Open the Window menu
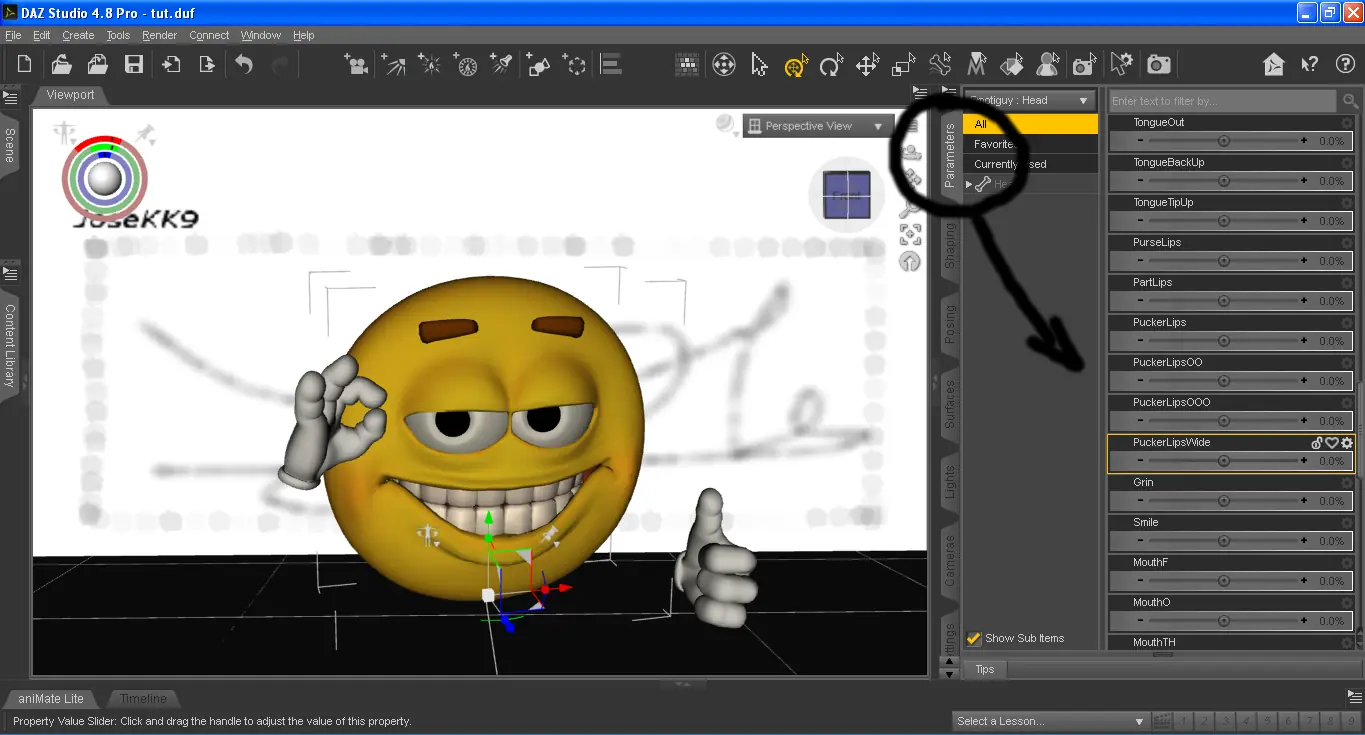 pyautogui.click(x=260, y=35)
